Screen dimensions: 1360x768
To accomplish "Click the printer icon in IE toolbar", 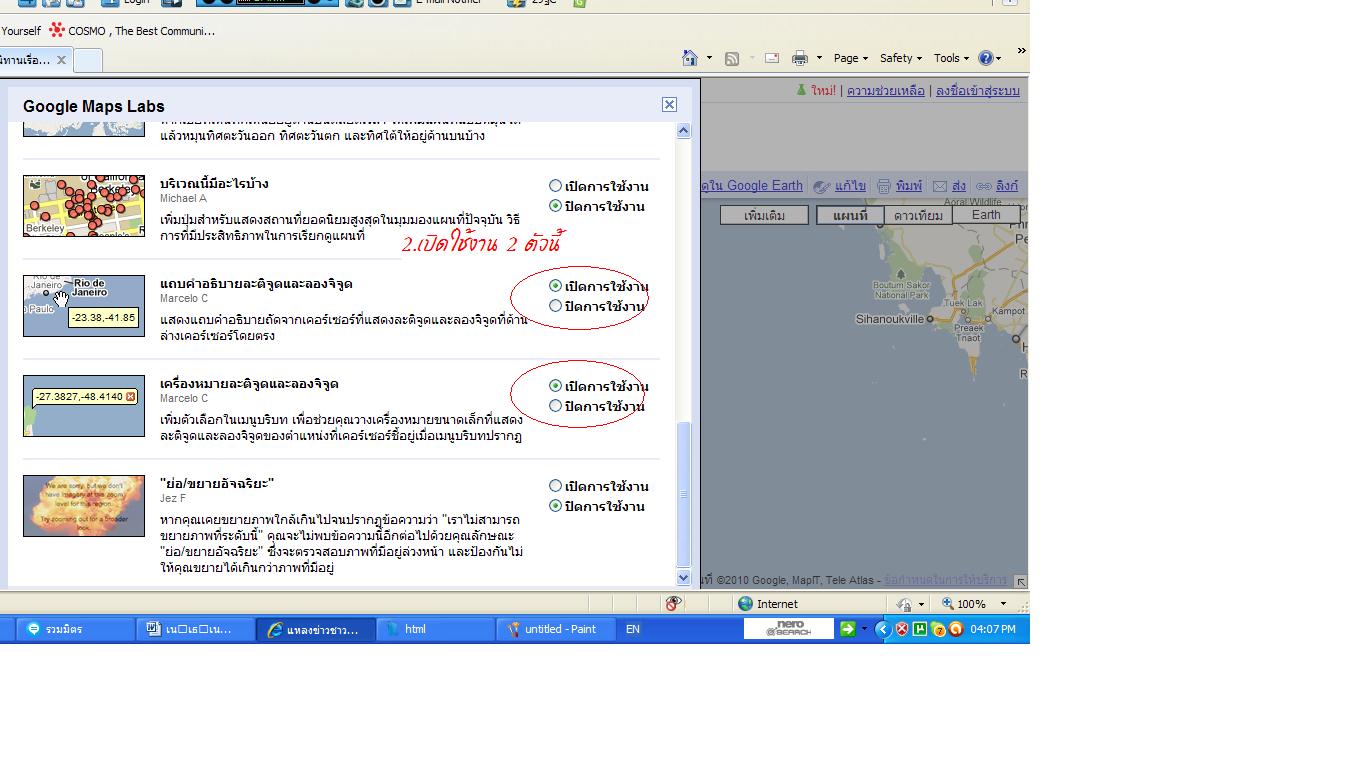I will (x=800, y=58).
